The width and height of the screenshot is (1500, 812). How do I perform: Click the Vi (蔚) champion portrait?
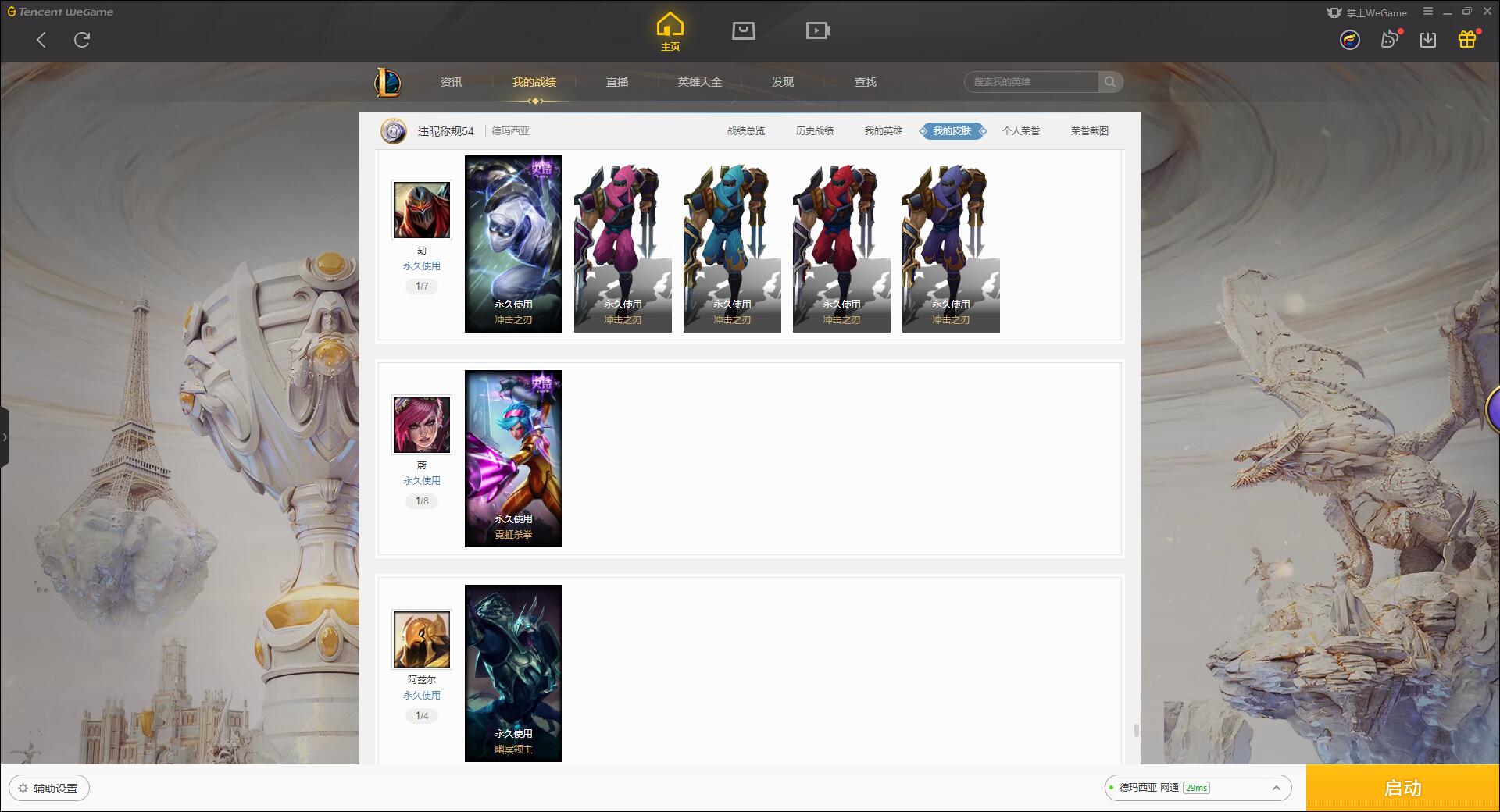coord(422,425)
